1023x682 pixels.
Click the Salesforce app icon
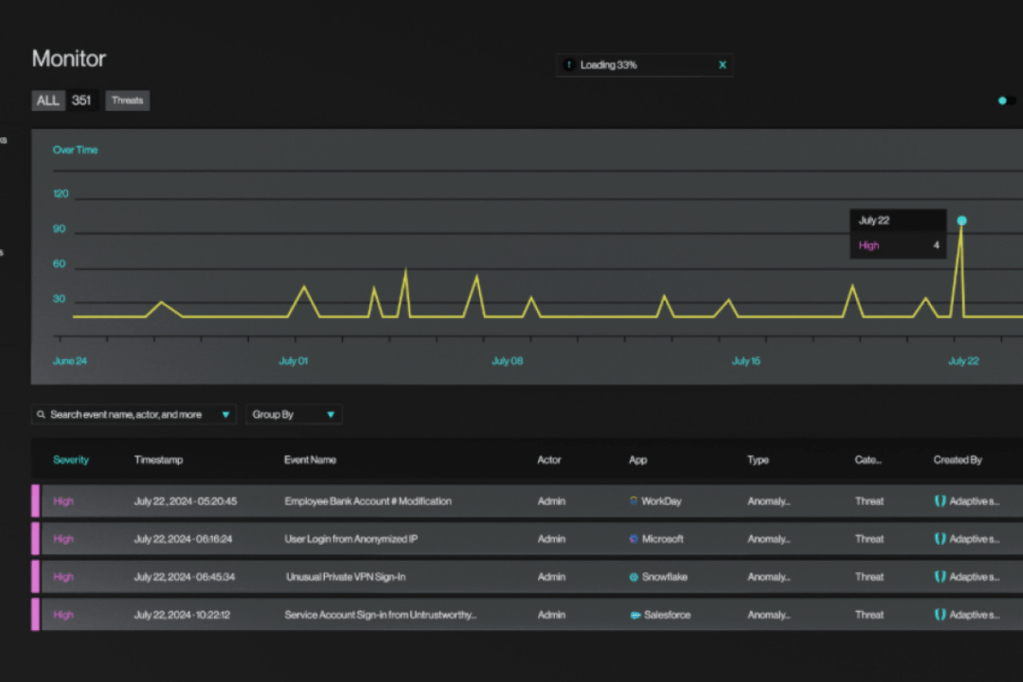click(635, 615)
